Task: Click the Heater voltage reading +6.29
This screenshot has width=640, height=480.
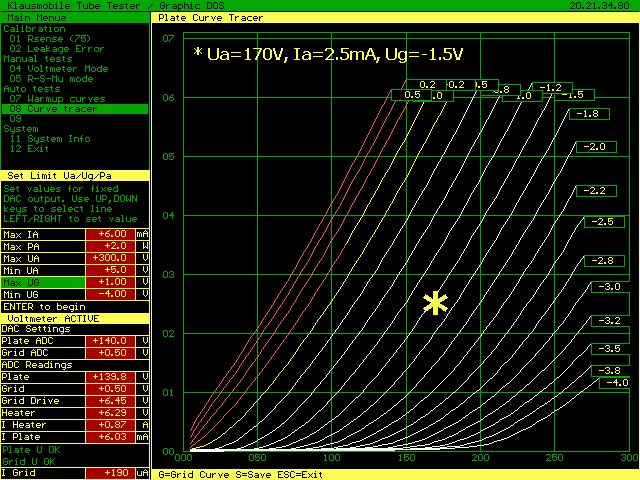Action: (110, 413)
